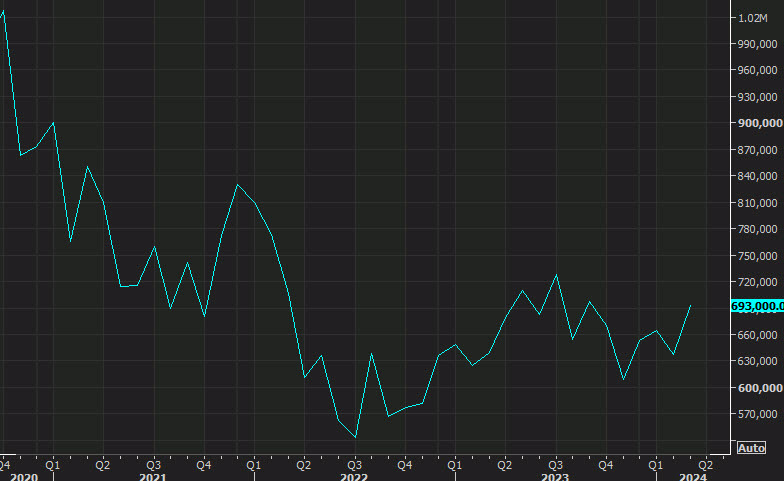This screenshot has height=481, width=784.
Task: Click the 750,000 axis label
Action: click(757, 256)
